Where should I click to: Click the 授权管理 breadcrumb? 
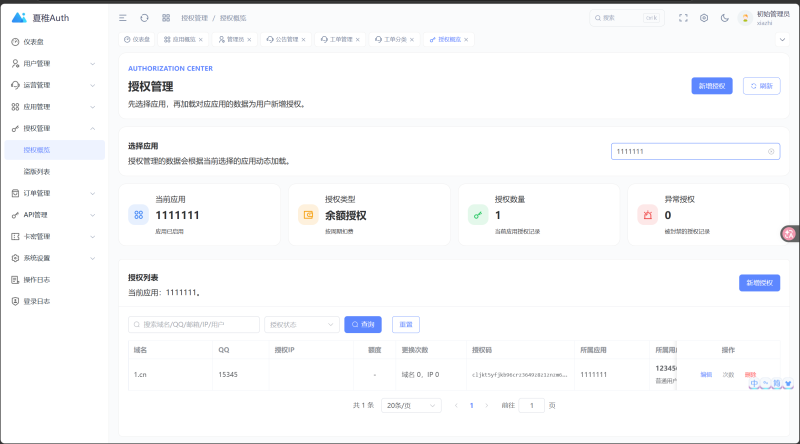(194, 18)
